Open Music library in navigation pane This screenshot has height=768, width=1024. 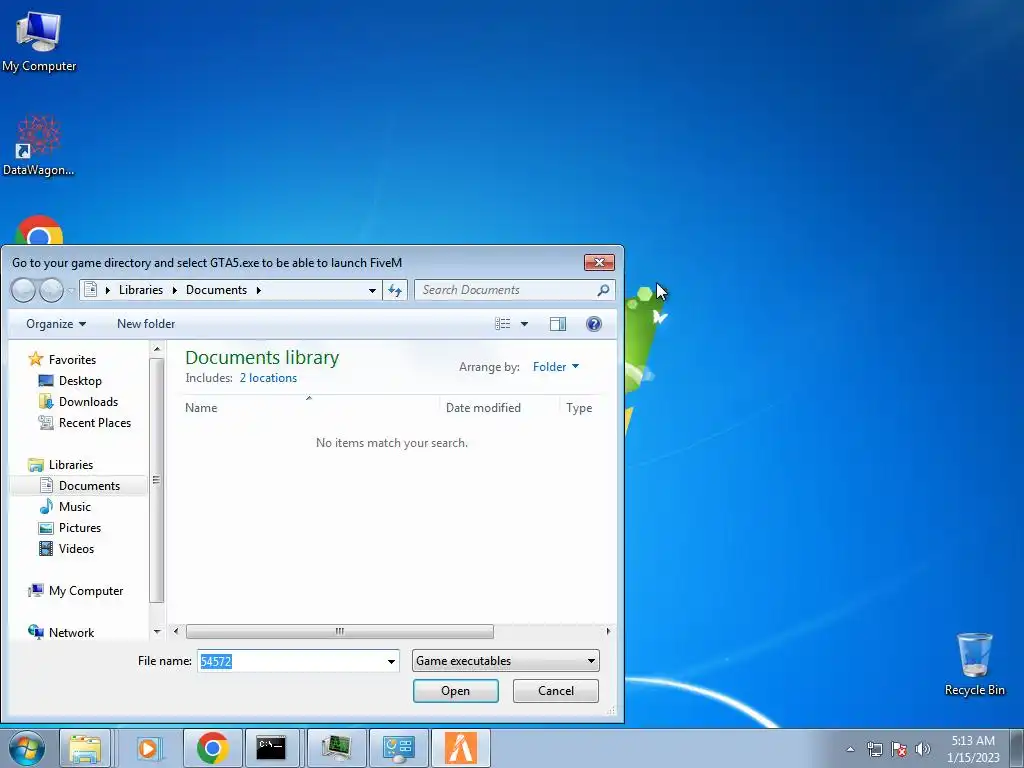coord(74,507)
